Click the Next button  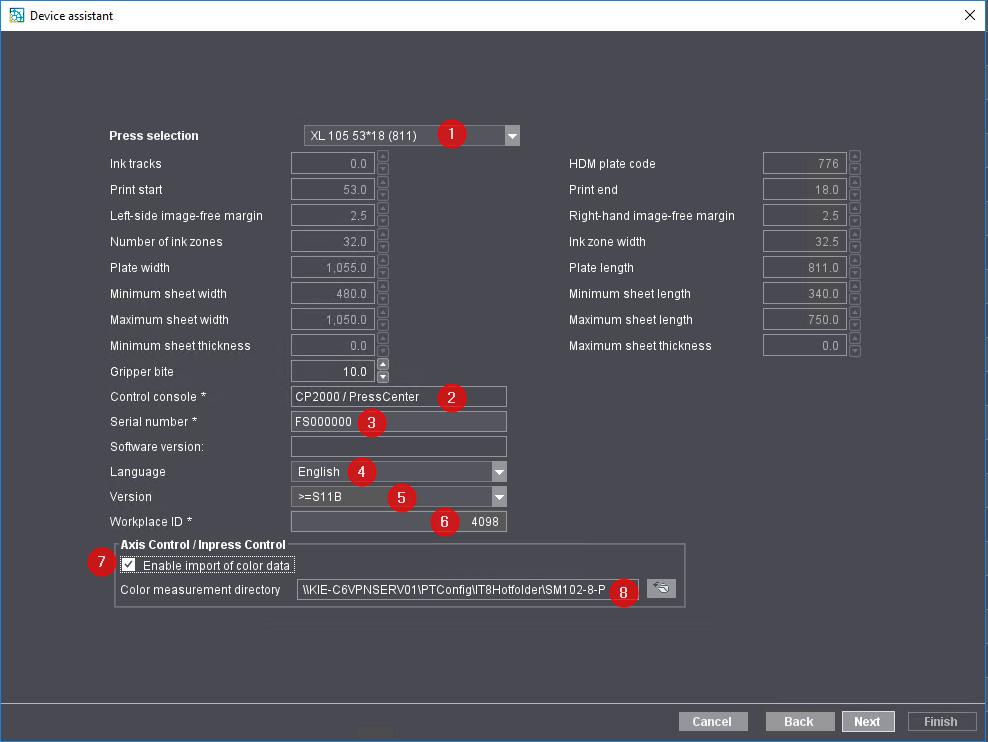tap(867, 721)
